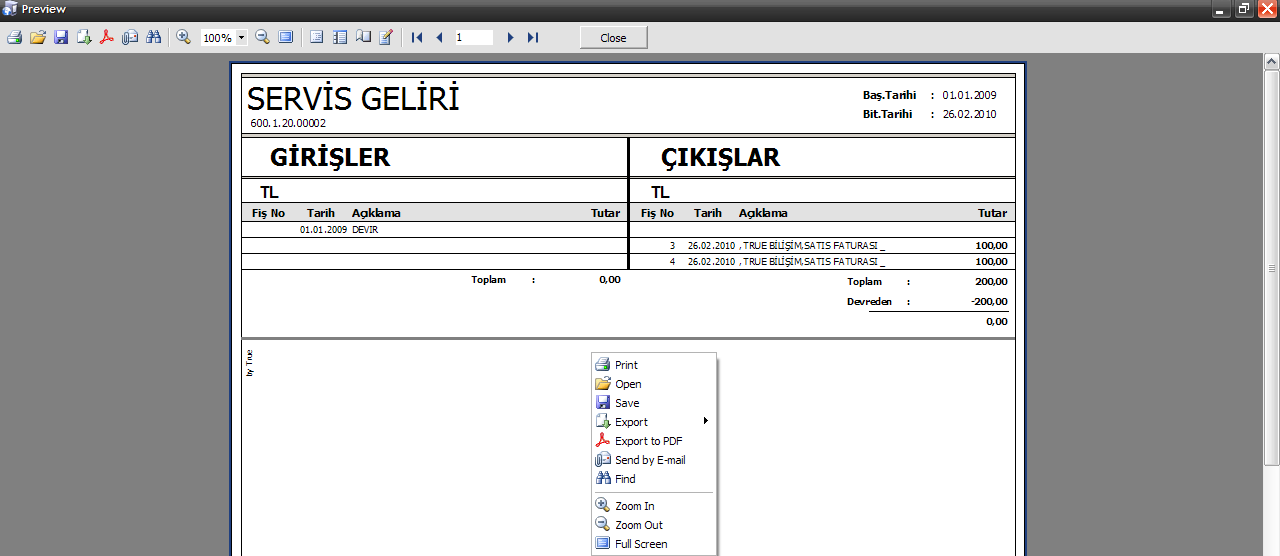
Task: Click the toolbar magnifier with plus sign
Action: [183, 37]
